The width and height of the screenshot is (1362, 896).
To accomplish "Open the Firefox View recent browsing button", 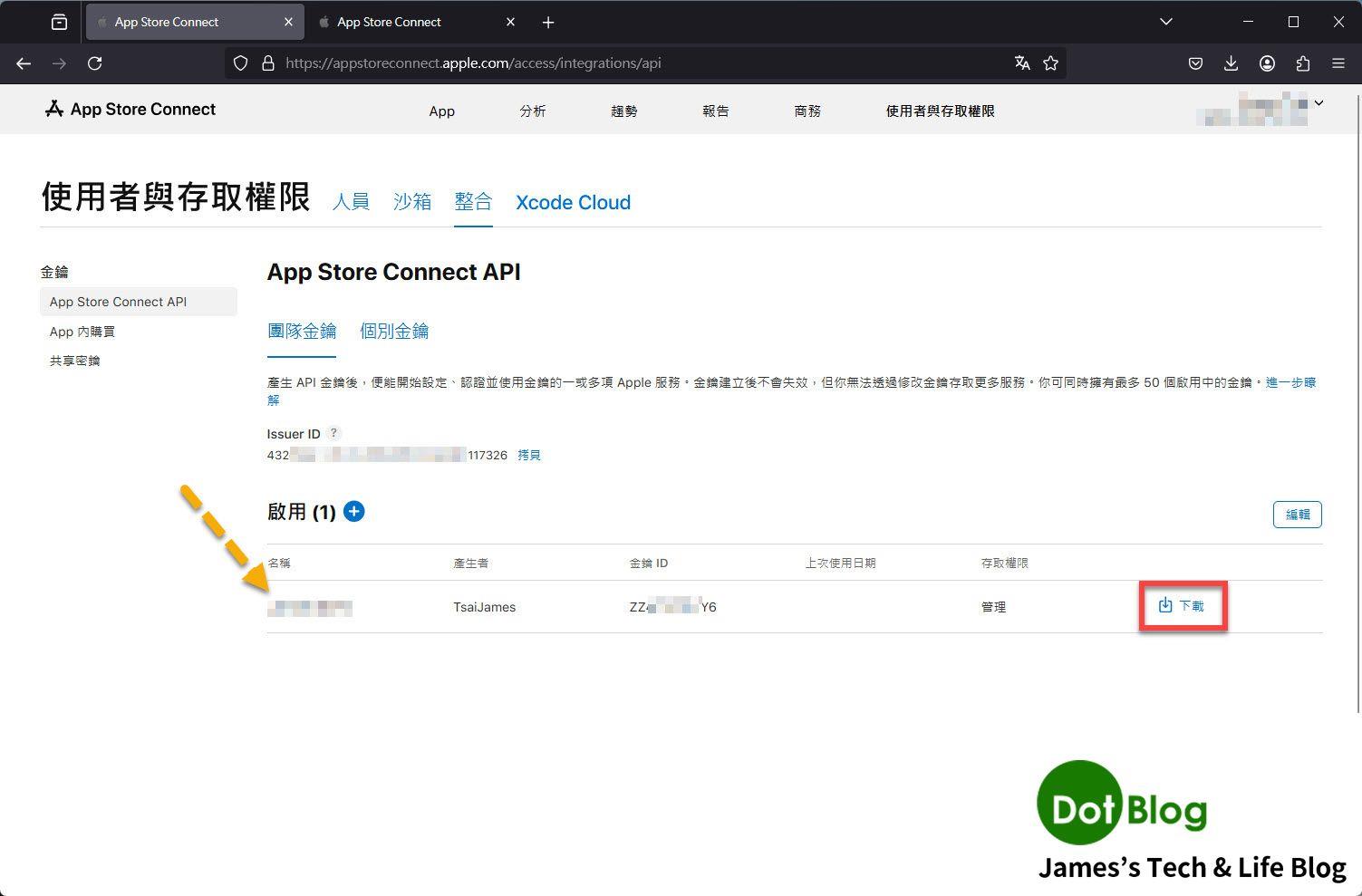I will tap(59, 22).
